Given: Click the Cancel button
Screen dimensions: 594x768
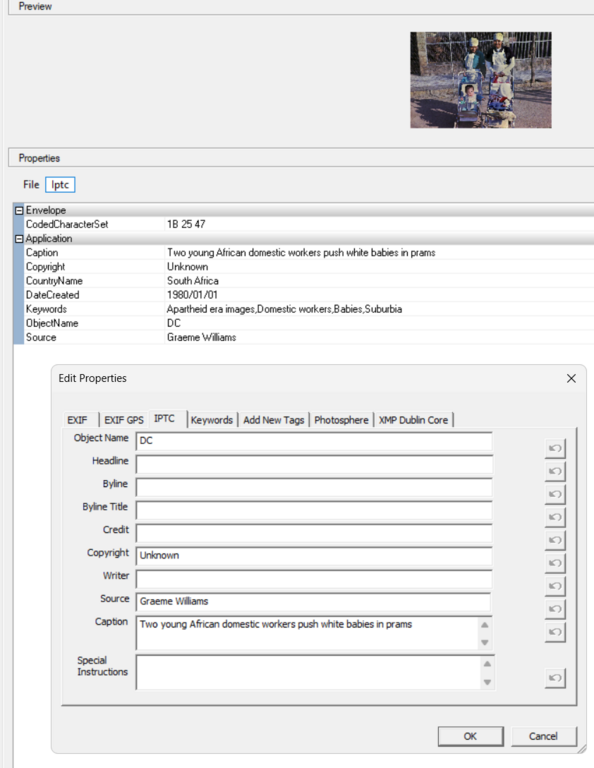Looking at the screenshot, I should click(544, 736).
